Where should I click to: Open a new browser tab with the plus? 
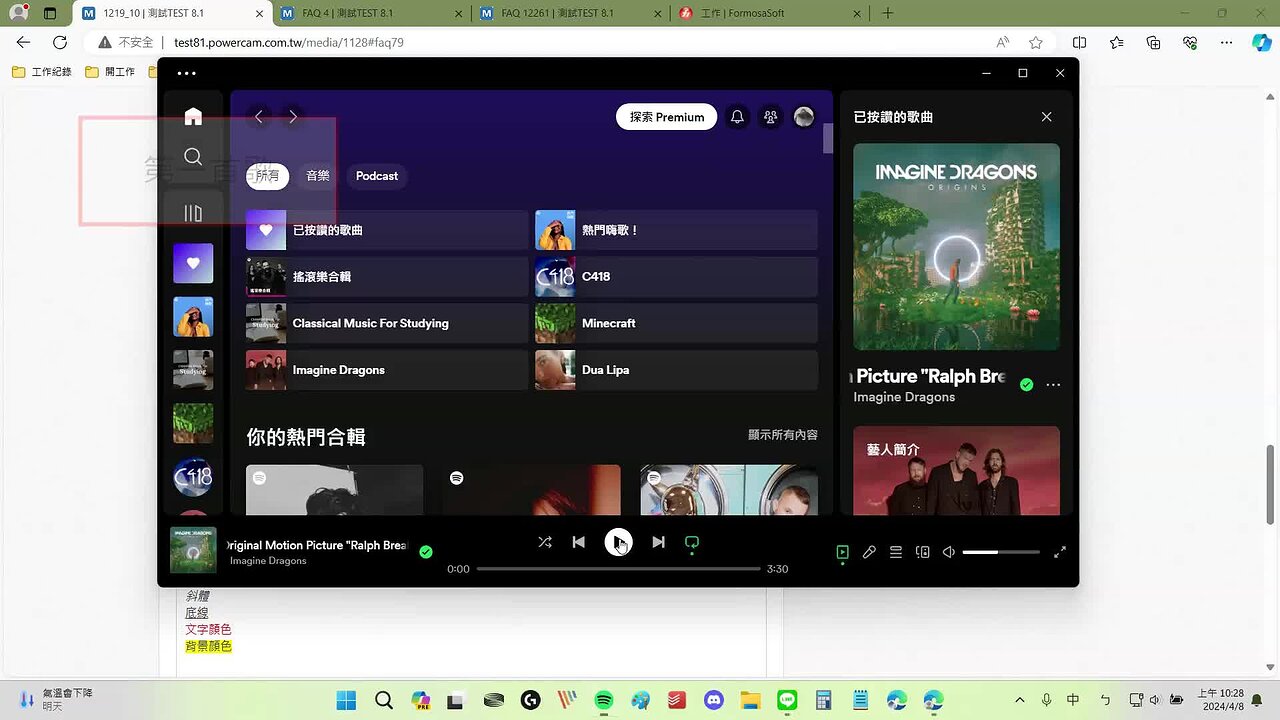point(888,14)
